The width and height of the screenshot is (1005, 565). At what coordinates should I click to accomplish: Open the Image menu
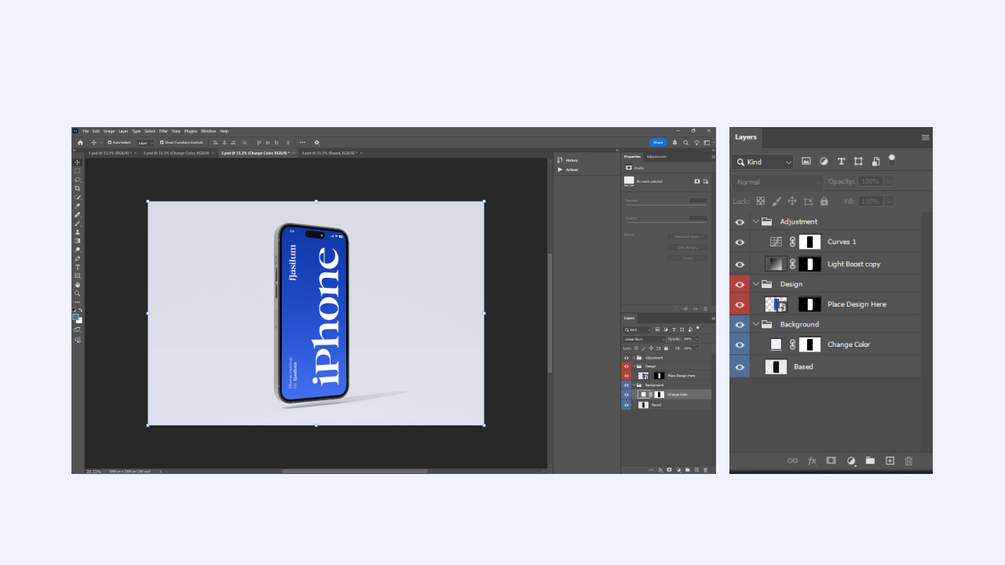pos(109,131)
